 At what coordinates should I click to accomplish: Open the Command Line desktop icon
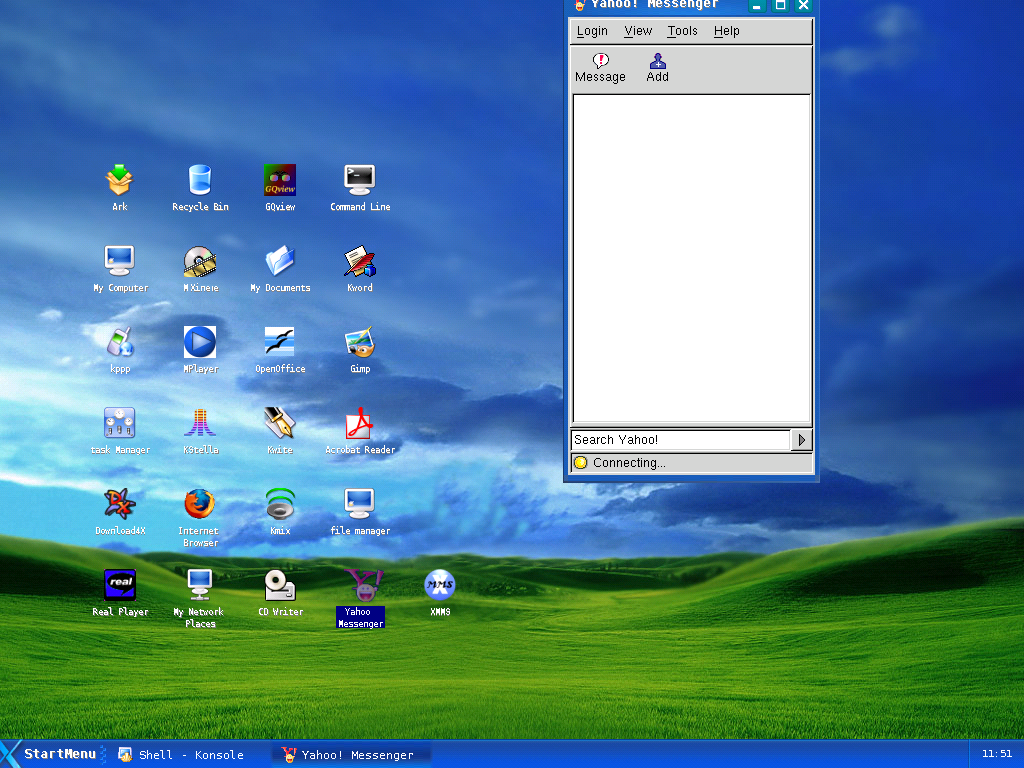tap(360, 180)
